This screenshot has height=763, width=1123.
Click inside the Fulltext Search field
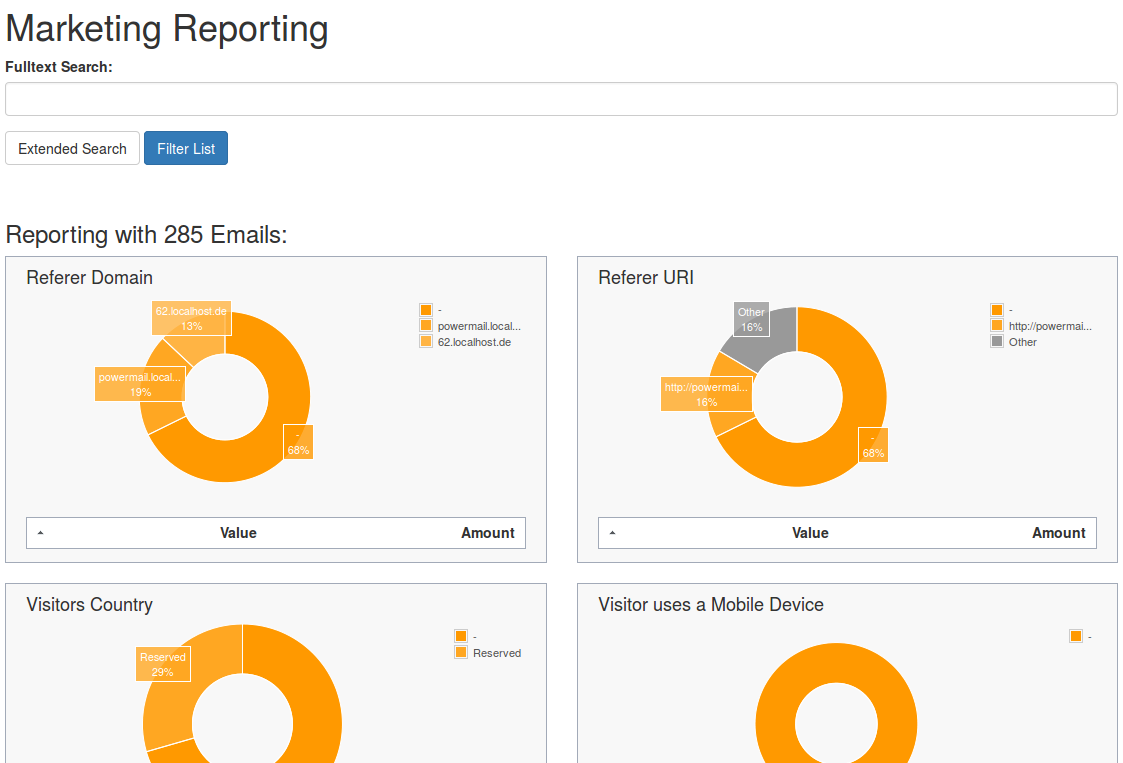point(560,99)
